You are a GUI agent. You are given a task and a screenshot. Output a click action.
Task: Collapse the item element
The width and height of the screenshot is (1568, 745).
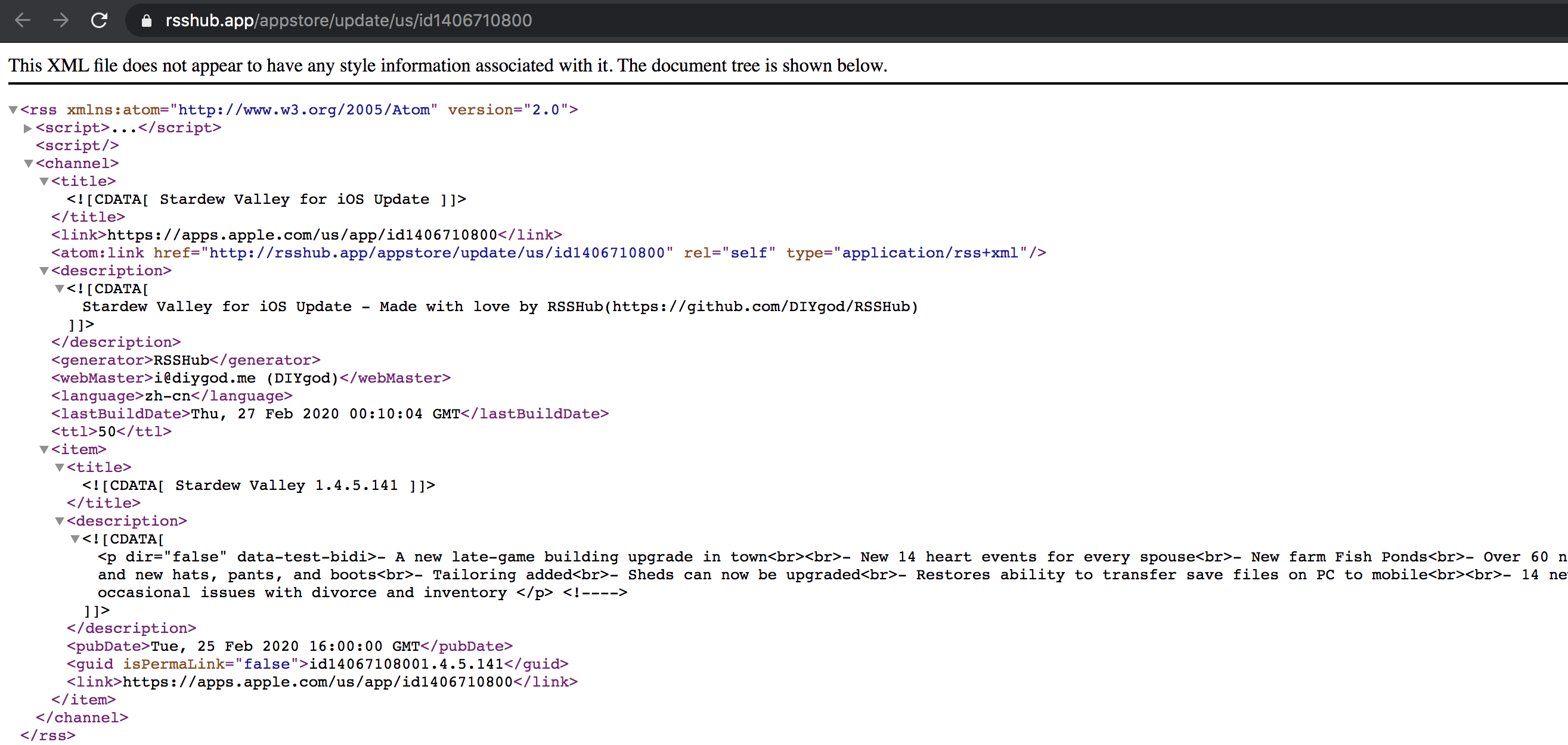[44, 450]
